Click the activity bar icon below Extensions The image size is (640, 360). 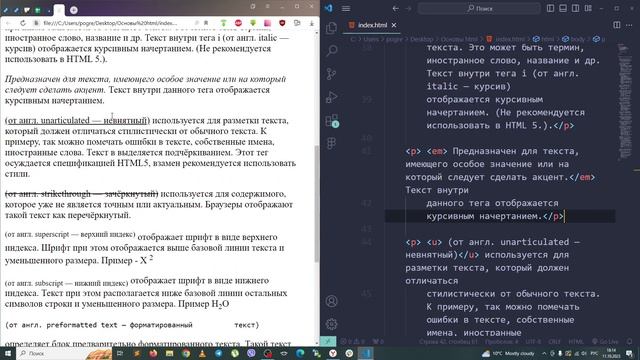click(x=331, y=143)
